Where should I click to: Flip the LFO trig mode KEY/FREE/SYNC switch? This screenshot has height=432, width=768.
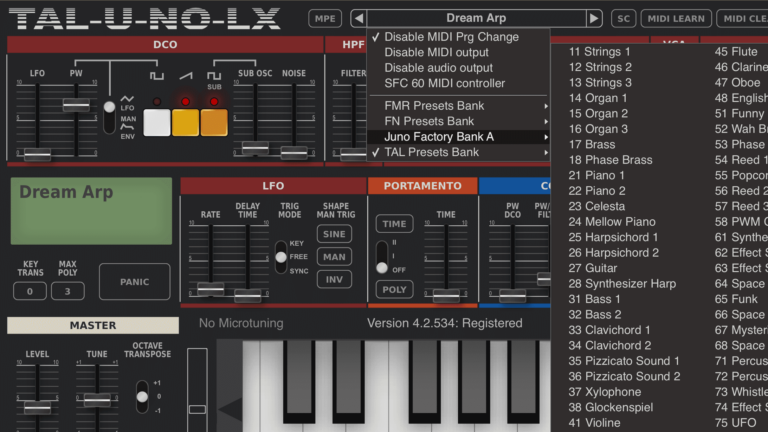(281, 257)
